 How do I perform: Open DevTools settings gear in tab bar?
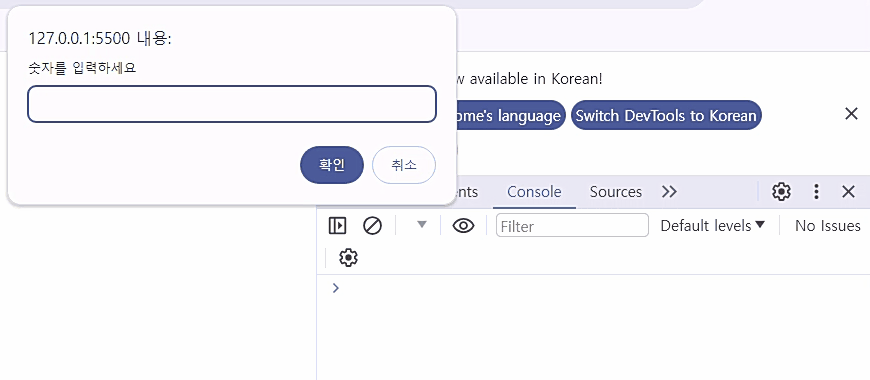tap(781, 192)
